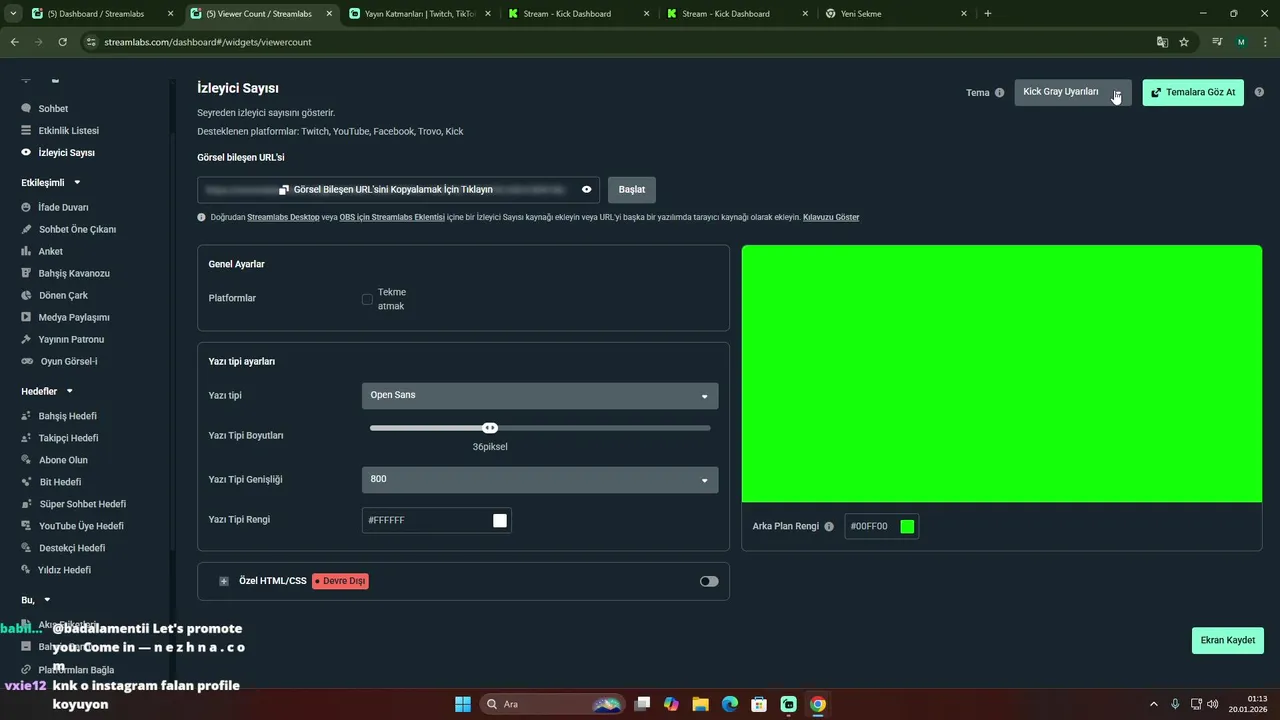Enable the Özel HTML/CSS toggle switch
The width and height of the screenshot is (1280, 720).
click(x=709, y=581)
